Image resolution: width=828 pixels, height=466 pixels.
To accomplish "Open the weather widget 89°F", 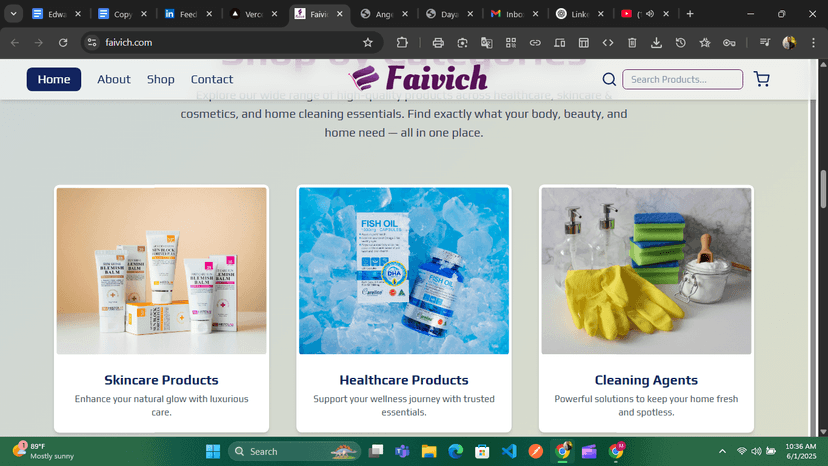I will (x=42, y=451).
